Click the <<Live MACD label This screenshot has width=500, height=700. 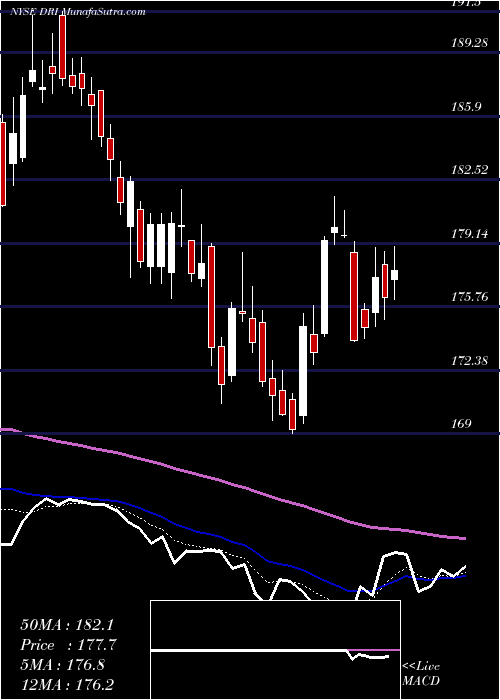[421, 673]
